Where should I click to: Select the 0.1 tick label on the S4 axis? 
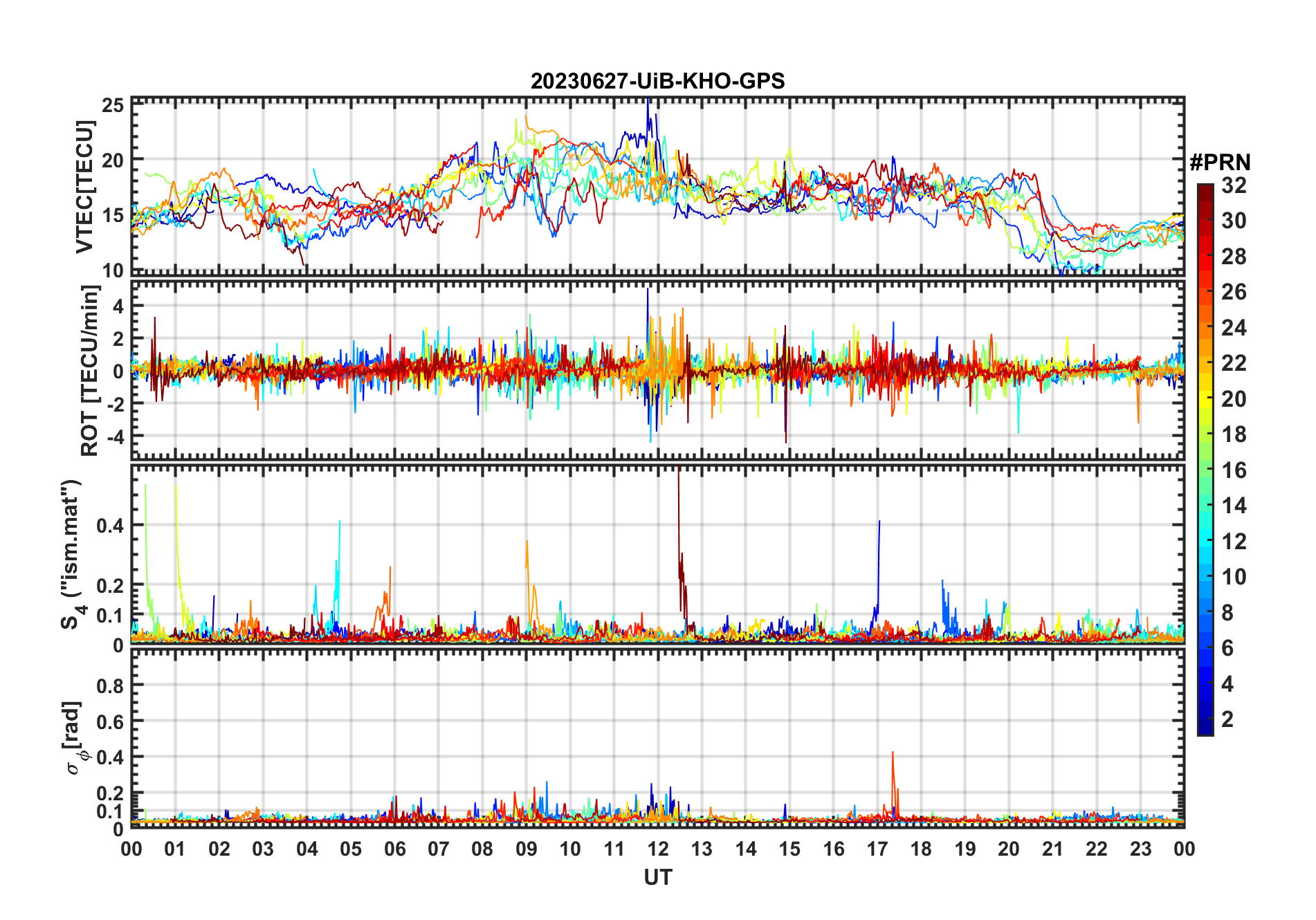tap(111, 616)
